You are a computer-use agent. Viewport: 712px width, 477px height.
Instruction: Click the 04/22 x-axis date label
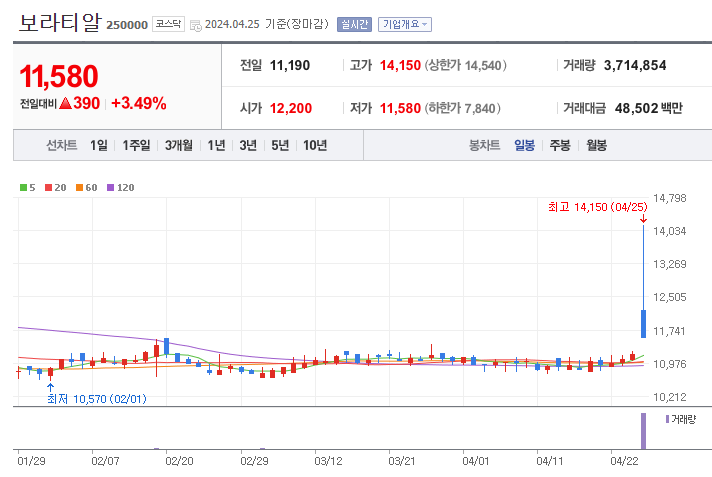tap(624, 461)
